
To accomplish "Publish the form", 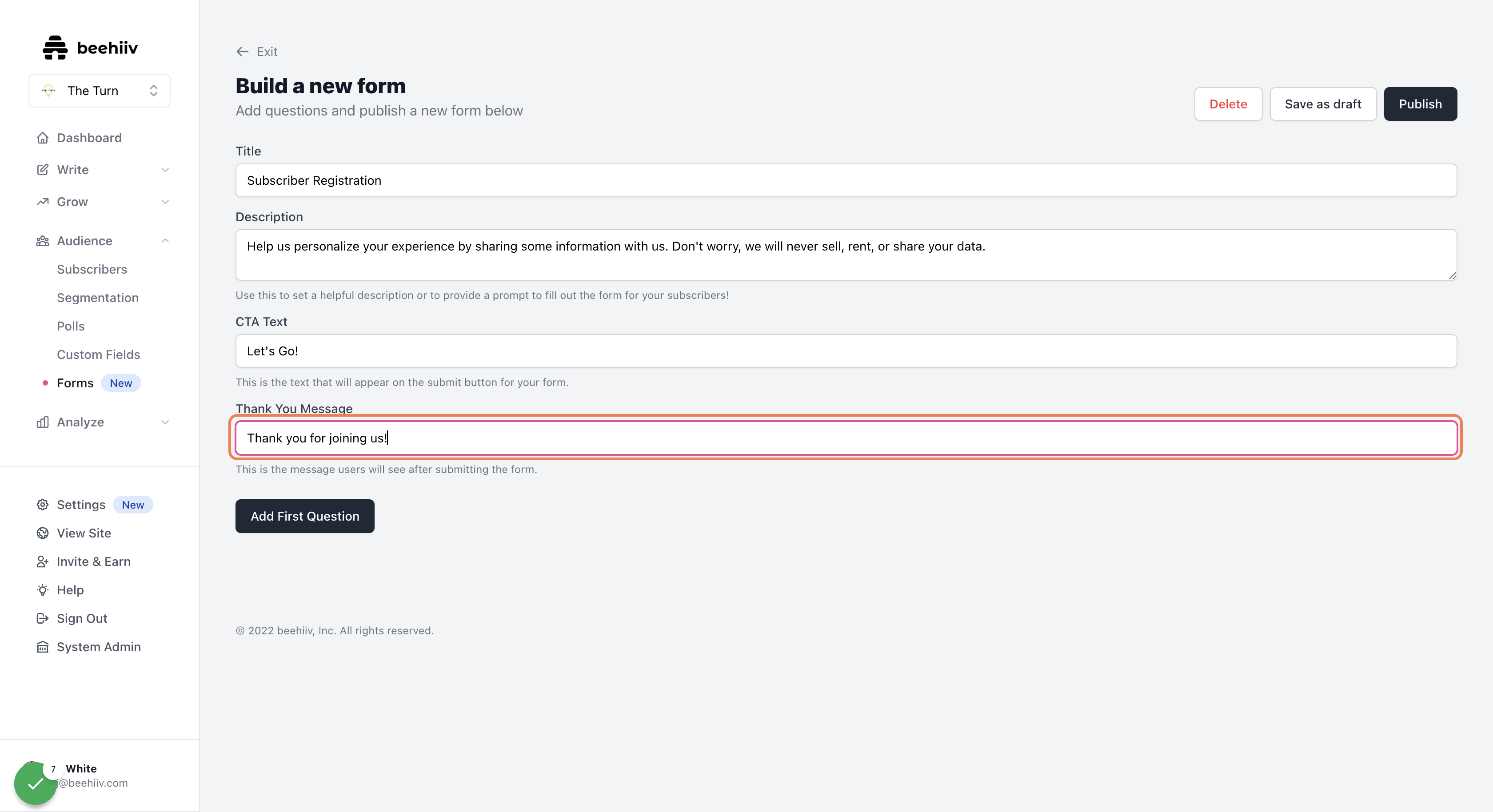I will [x=1421, y=104].
